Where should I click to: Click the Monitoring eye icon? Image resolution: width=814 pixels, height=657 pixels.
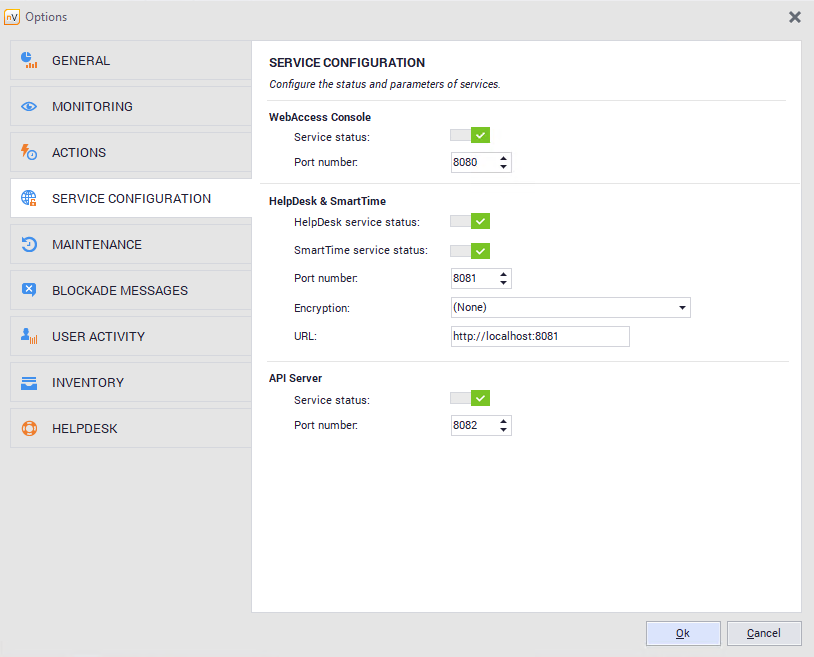coord(29,107)
